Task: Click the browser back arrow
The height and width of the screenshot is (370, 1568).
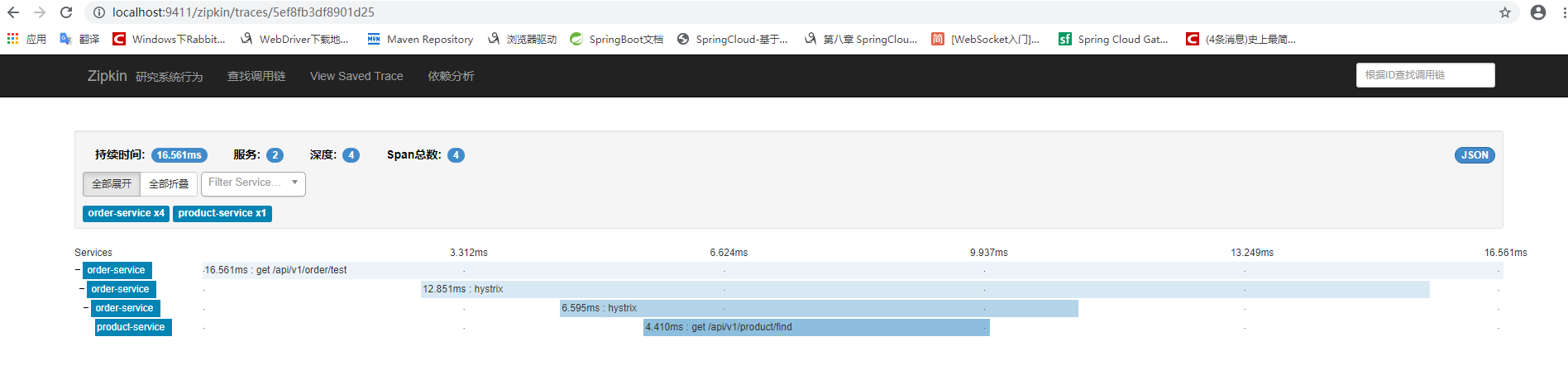Action: tap(13, 12)
